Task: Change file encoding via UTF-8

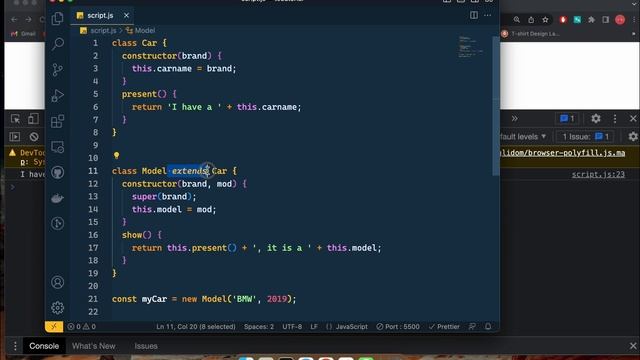Action: [292, 327]
